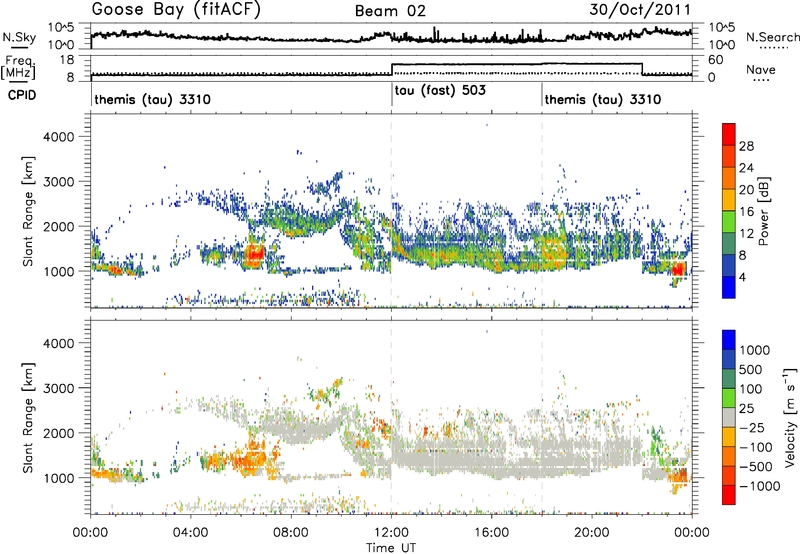
Task: Select the 'Time UT' axis title
Action: pos(391,548)
